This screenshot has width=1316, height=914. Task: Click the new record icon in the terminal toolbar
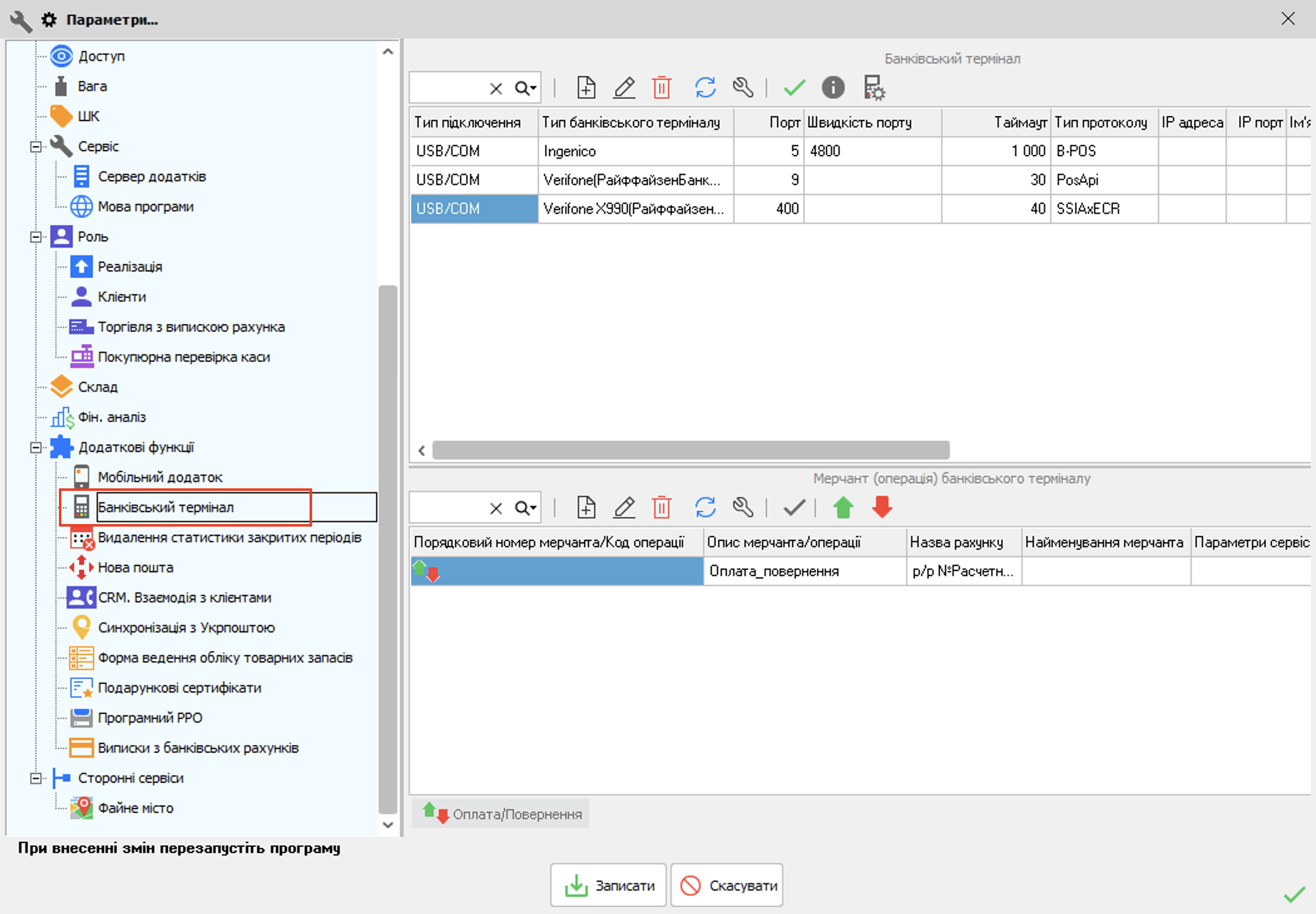(586, 88)
